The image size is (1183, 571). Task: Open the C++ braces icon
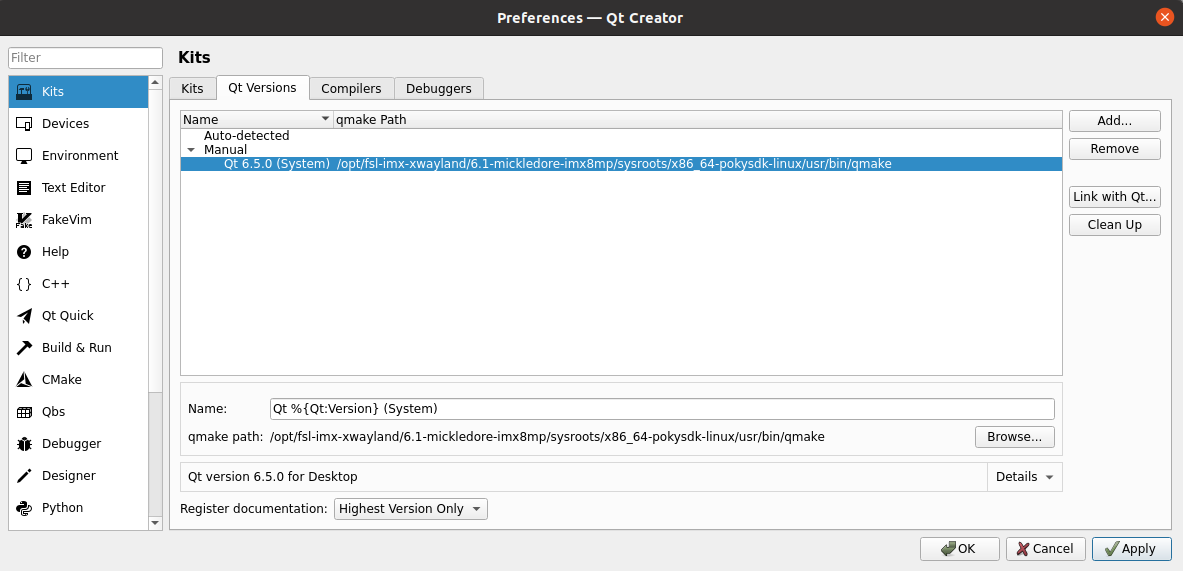click(24, 284)
